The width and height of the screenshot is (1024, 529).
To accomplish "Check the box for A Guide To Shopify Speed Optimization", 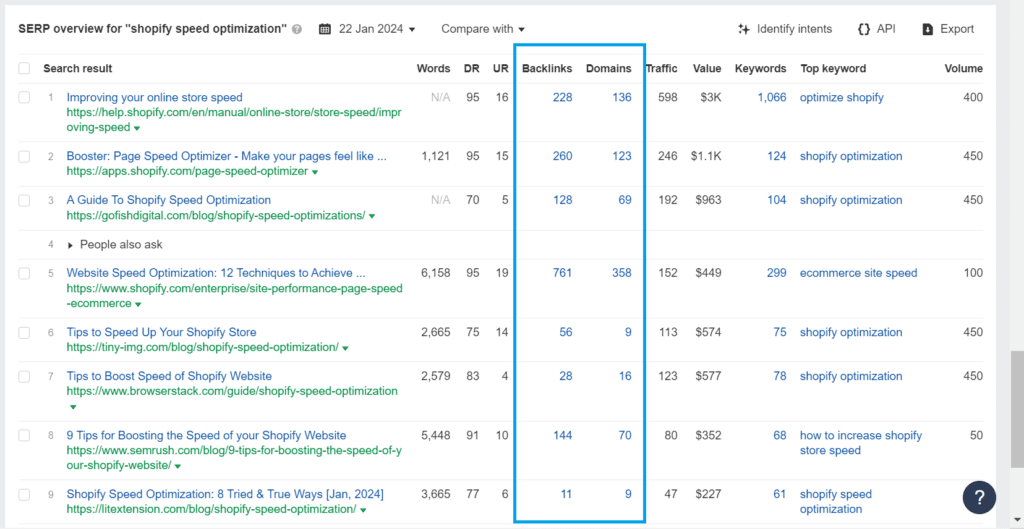I will [x=24, y=200].
